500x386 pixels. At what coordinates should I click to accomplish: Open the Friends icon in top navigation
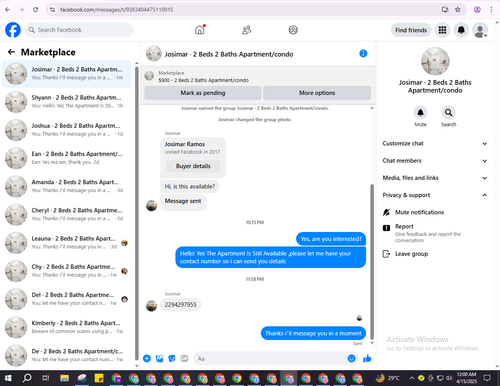[x=246, y=30]
